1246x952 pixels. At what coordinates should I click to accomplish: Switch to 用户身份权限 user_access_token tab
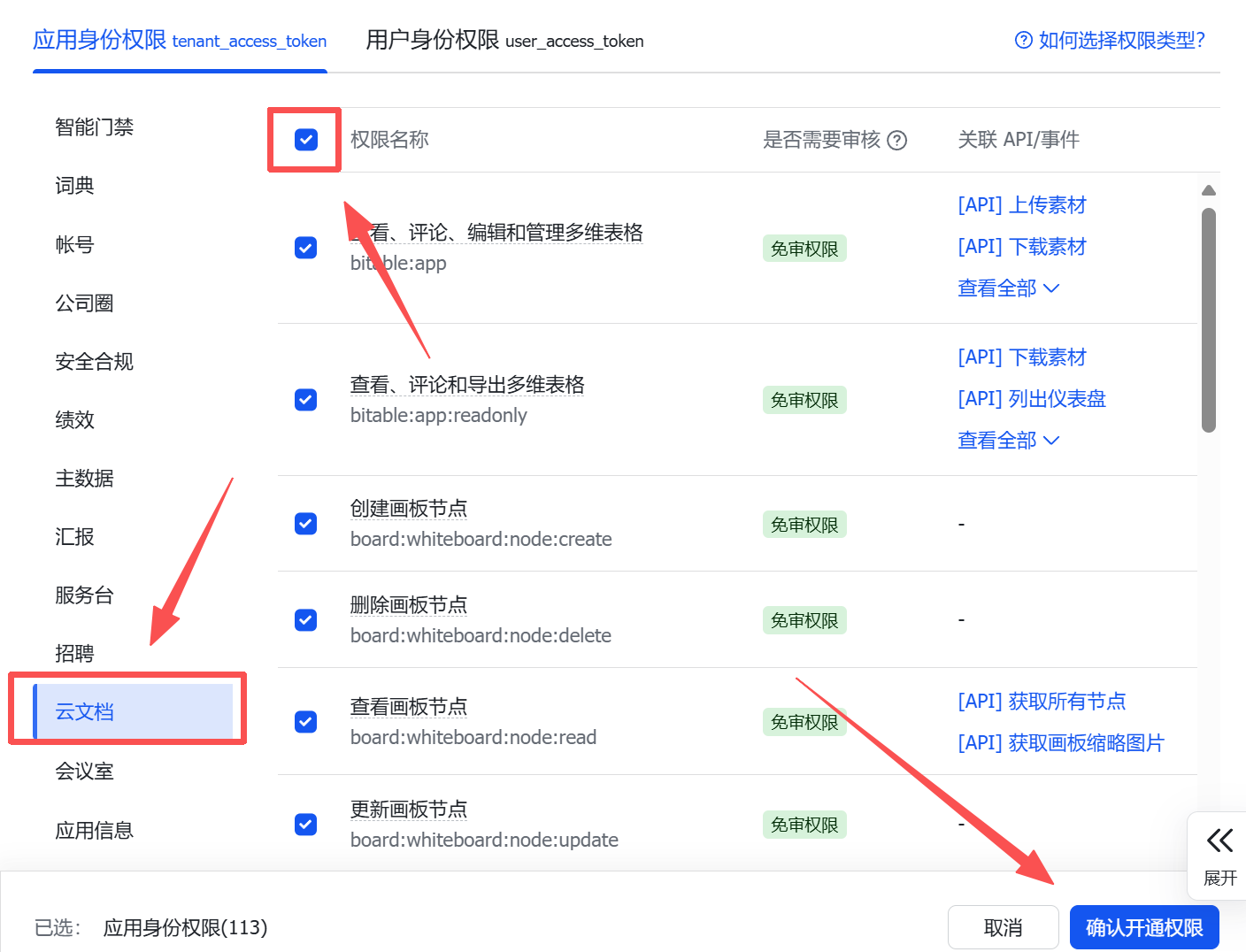click(504, 40)
